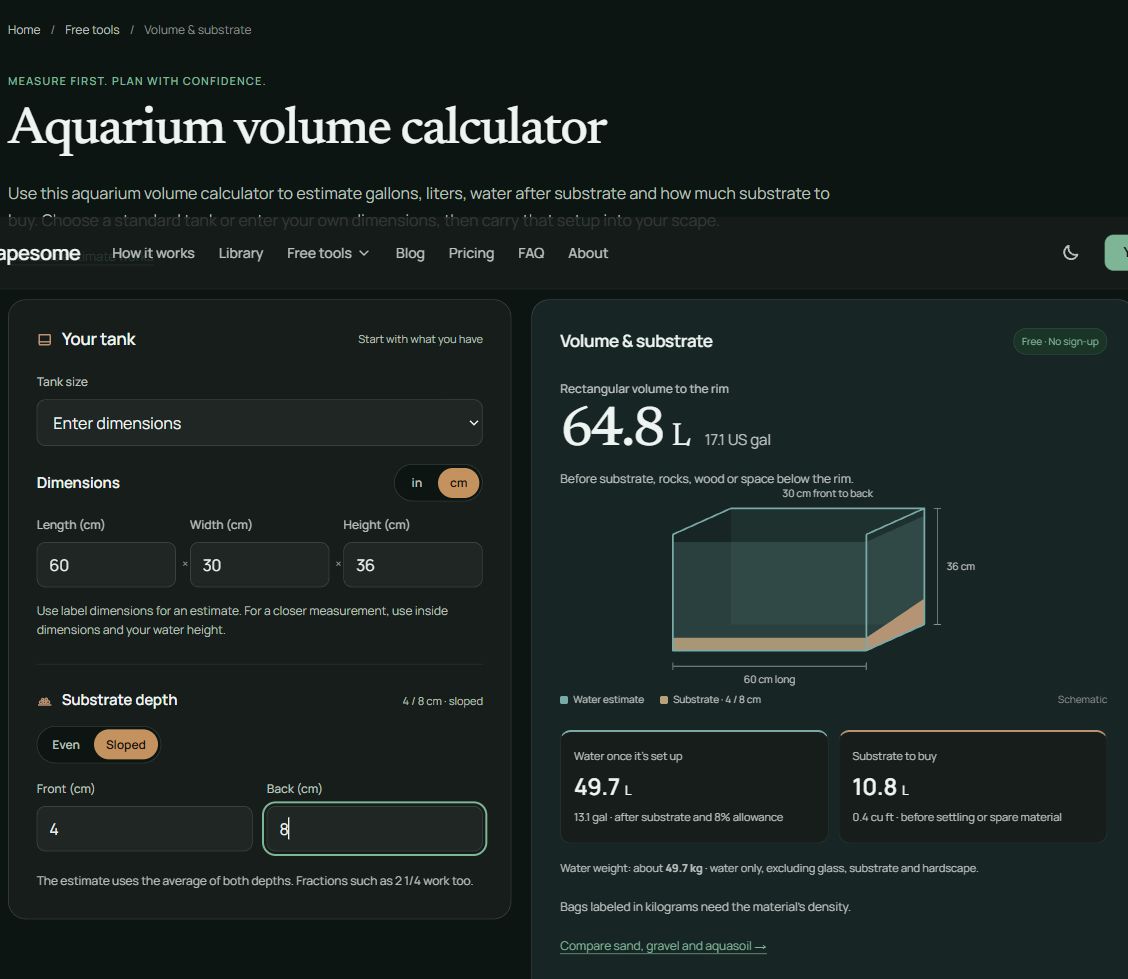
Task: Switch dimension units to inches
Action: coord(417,483)
